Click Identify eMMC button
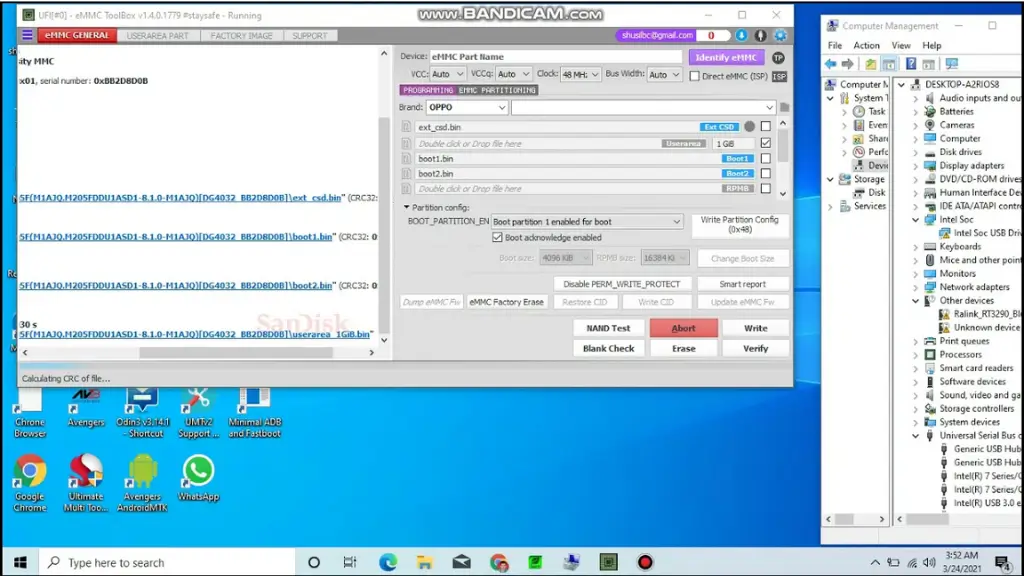The width and height of the screenshot is (1024, 576). point(726,57)
